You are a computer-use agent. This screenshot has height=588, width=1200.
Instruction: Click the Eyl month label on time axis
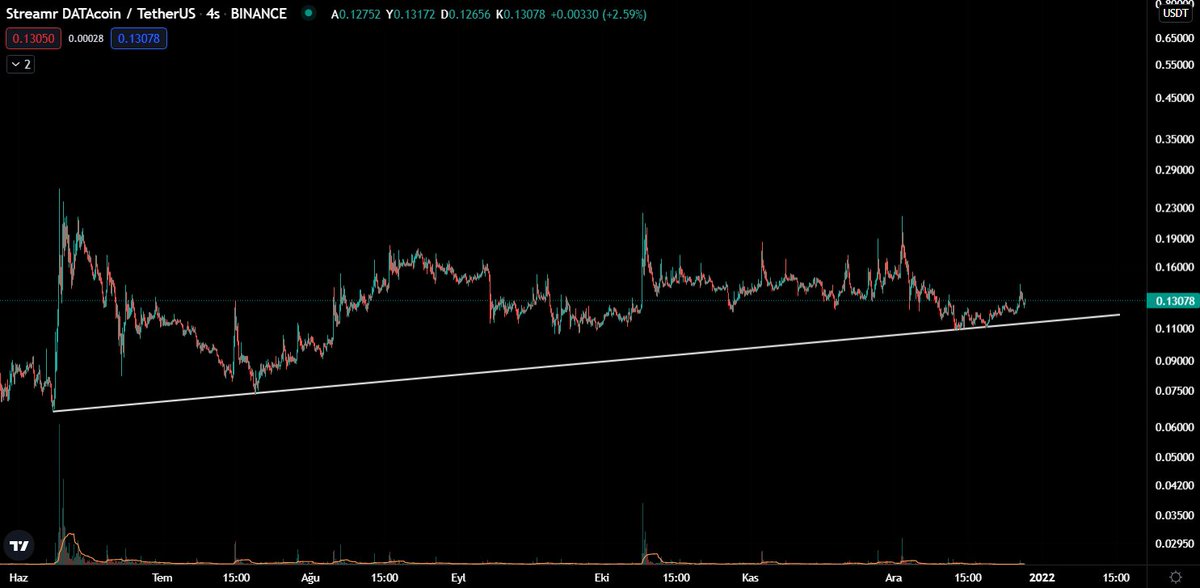coord(459,578)
